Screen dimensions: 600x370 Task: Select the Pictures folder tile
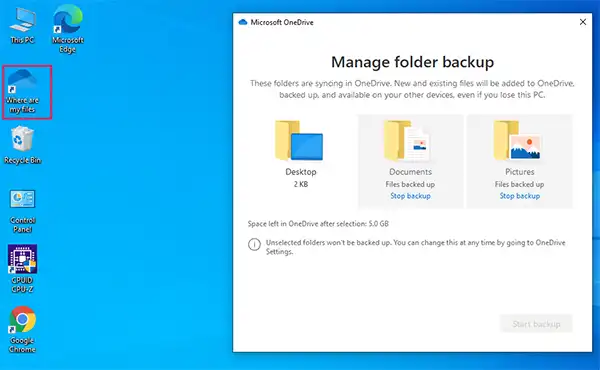click(520, 161)
